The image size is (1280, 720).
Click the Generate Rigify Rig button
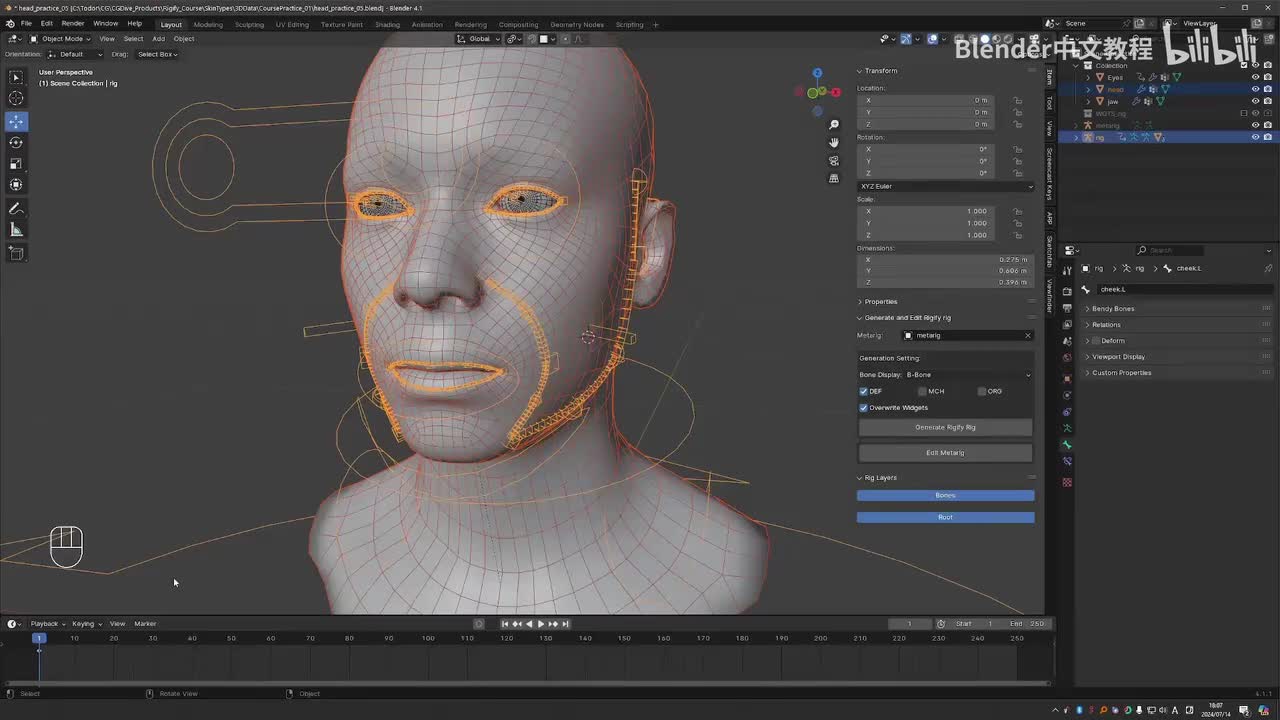point(945,427)
